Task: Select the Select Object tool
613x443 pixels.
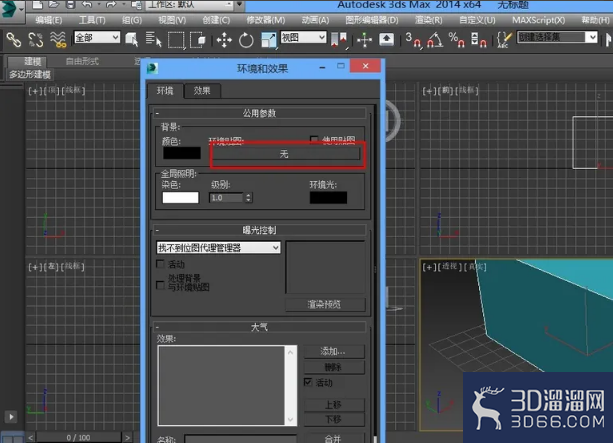Action: point(132,39)
